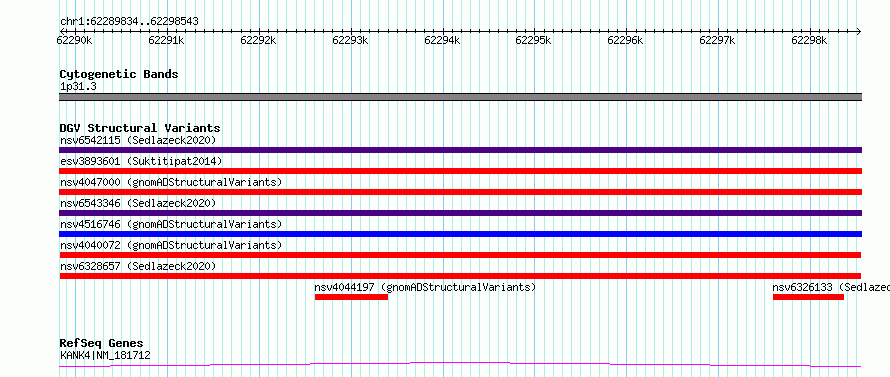Click the short red bar under nsv4044197
The width and height of the screenshot is (890, 377).
pyautogui.click(x=351, y=297)
